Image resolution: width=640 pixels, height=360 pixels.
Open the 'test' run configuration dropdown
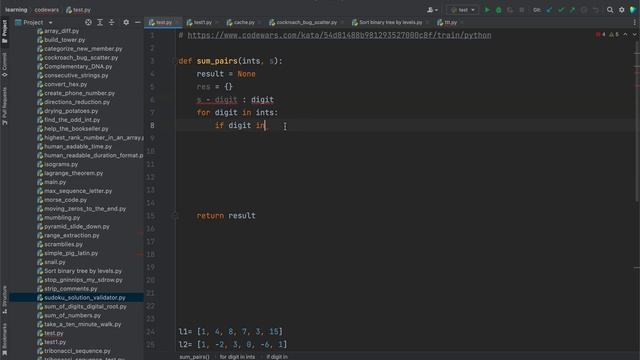(x=462, y=10)
